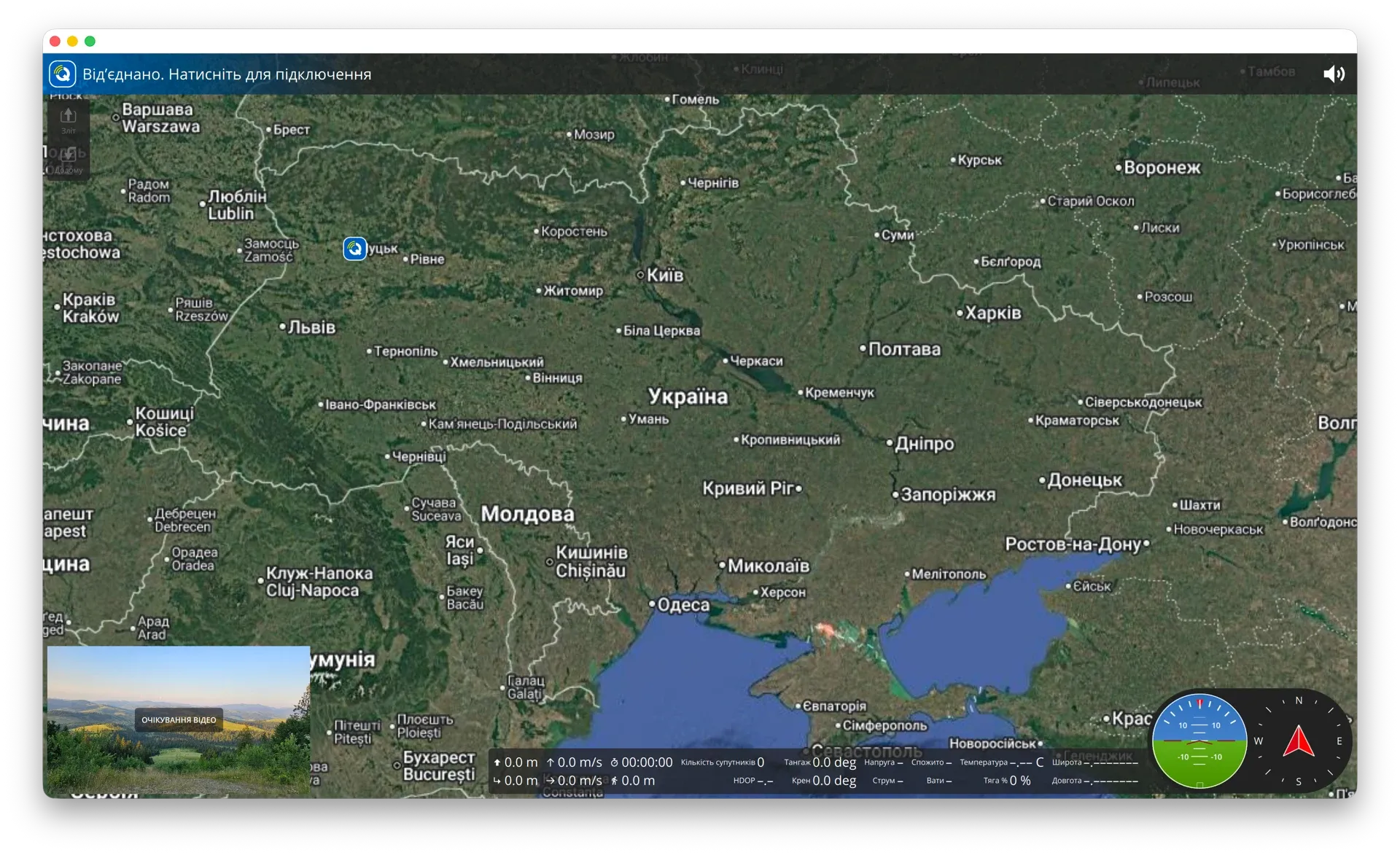Open the 'Очікування відео' video preview
This screenshot has width=1400, height=855.
coord(179,719)
